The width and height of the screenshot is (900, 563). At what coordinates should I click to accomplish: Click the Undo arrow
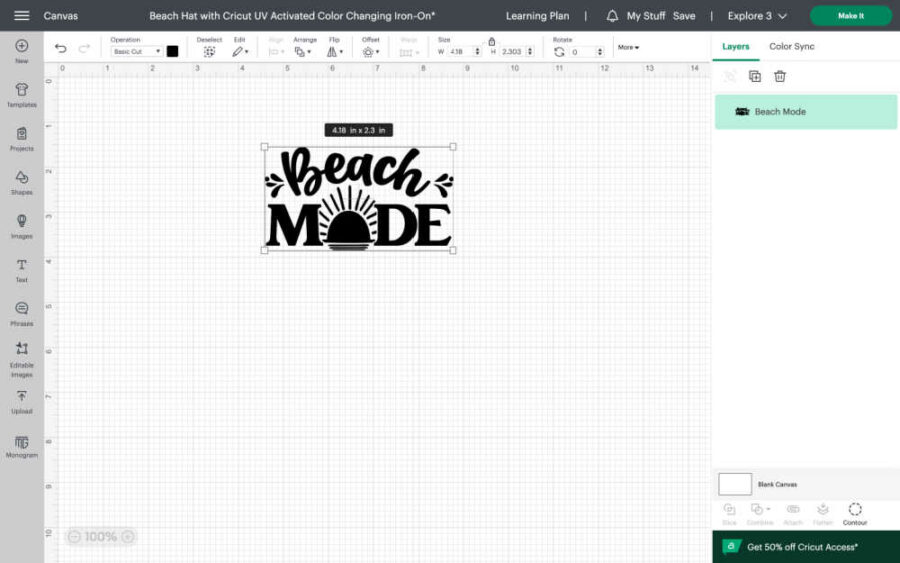click(x=61, y=49)
